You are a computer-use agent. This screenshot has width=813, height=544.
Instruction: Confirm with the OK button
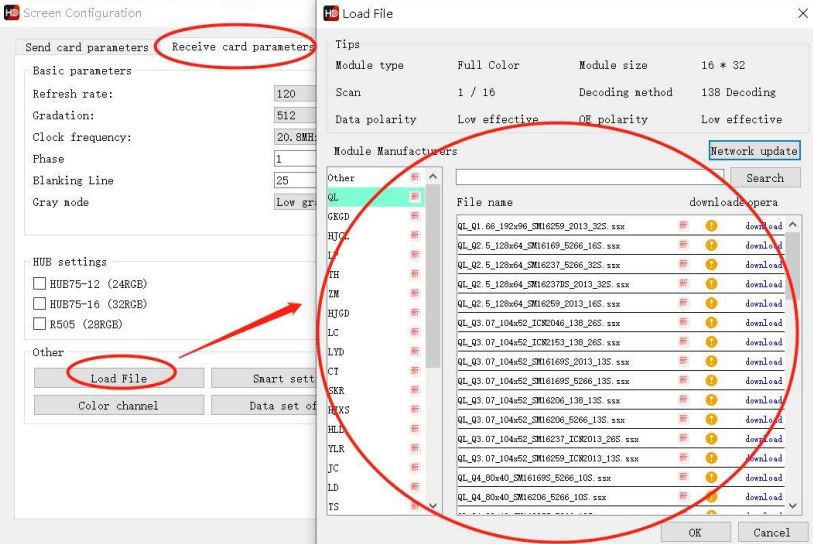coord(695,533)
